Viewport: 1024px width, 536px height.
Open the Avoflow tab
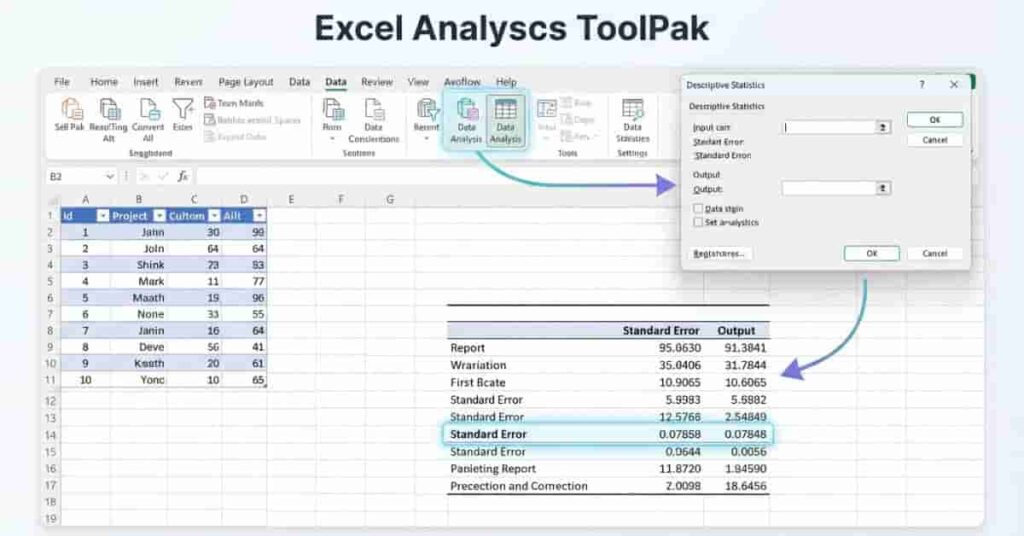pyautogui.click(x=462, y=82)
